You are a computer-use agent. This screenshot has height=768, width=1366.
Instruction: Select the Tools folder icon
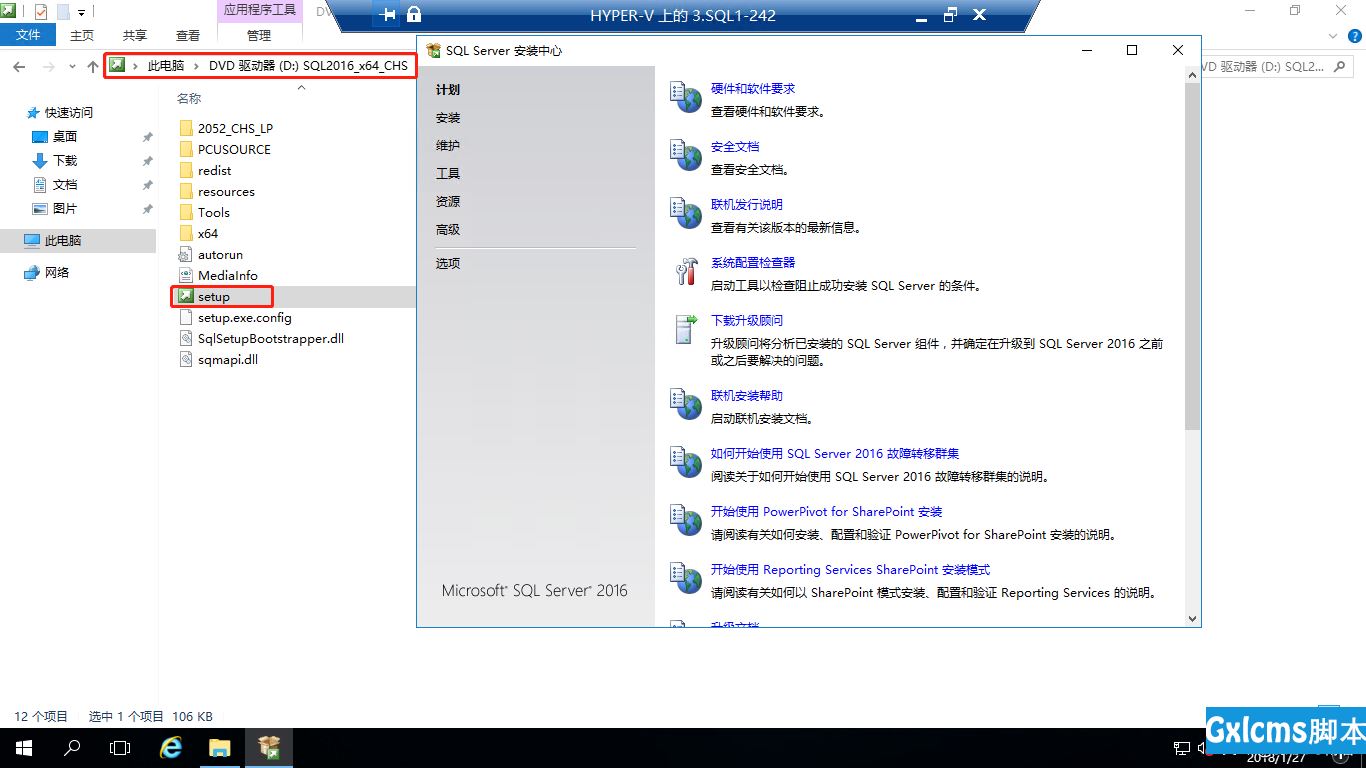click(186, 212)
